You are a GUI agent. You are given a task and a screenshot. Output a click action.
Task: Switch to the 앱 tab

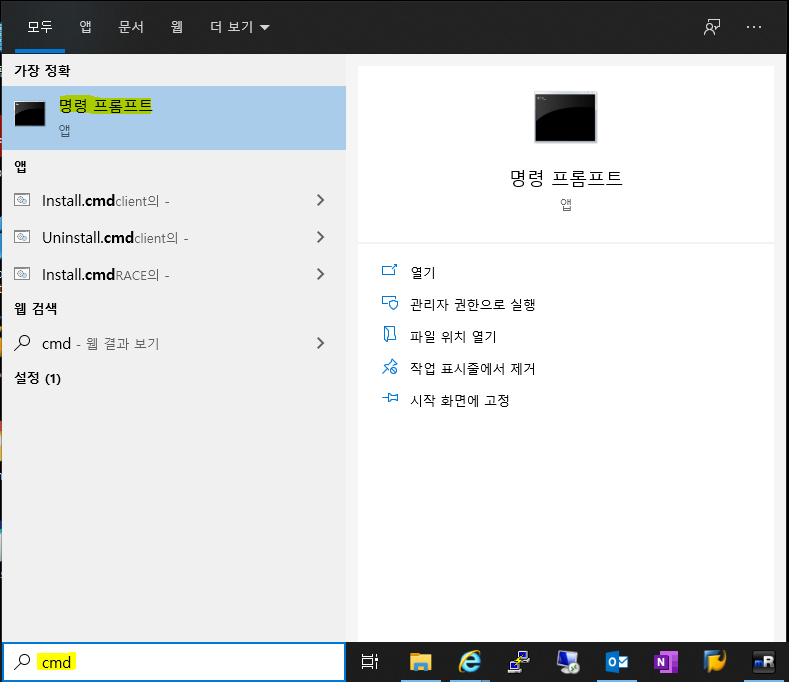pyautogui.click(x=85, y=27)
